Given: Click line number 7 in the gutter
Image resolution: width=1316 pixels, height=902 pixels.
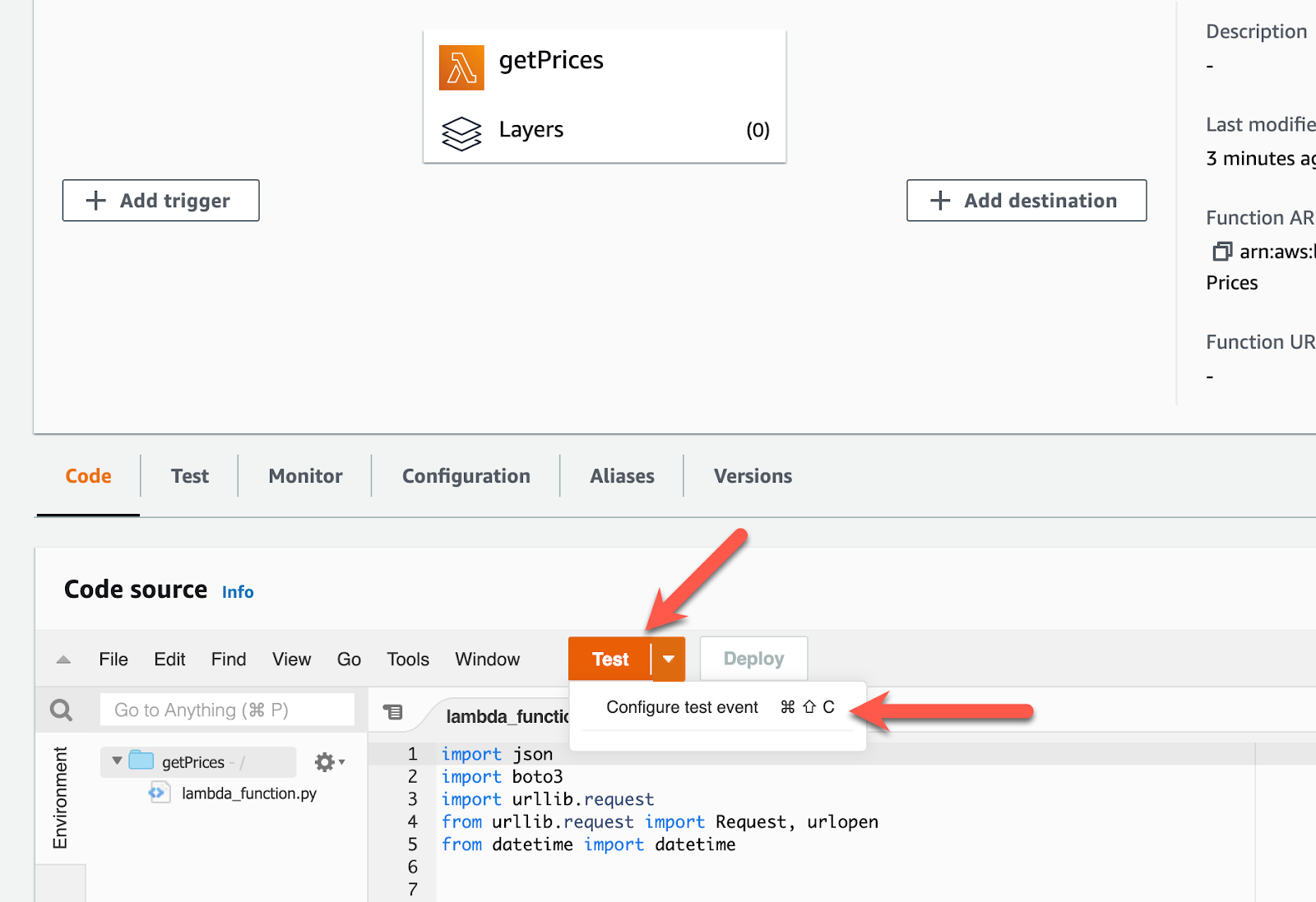Looking at the screenshot, I should point(413,890).
